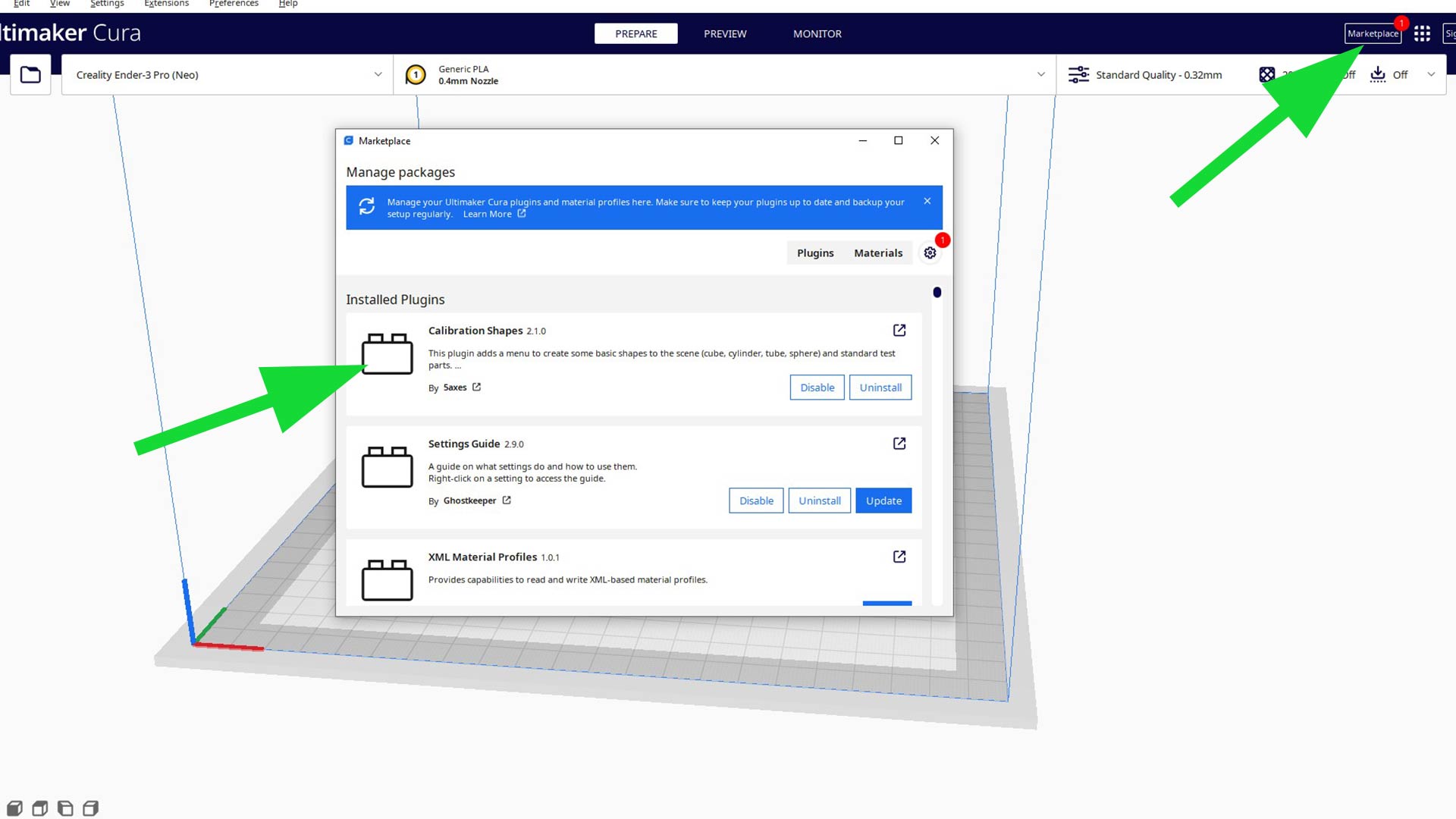This screenshot has width=1456, height=819.
Task: Select the Materials tab in Marketplace
Action: click(x=878, y=253)
